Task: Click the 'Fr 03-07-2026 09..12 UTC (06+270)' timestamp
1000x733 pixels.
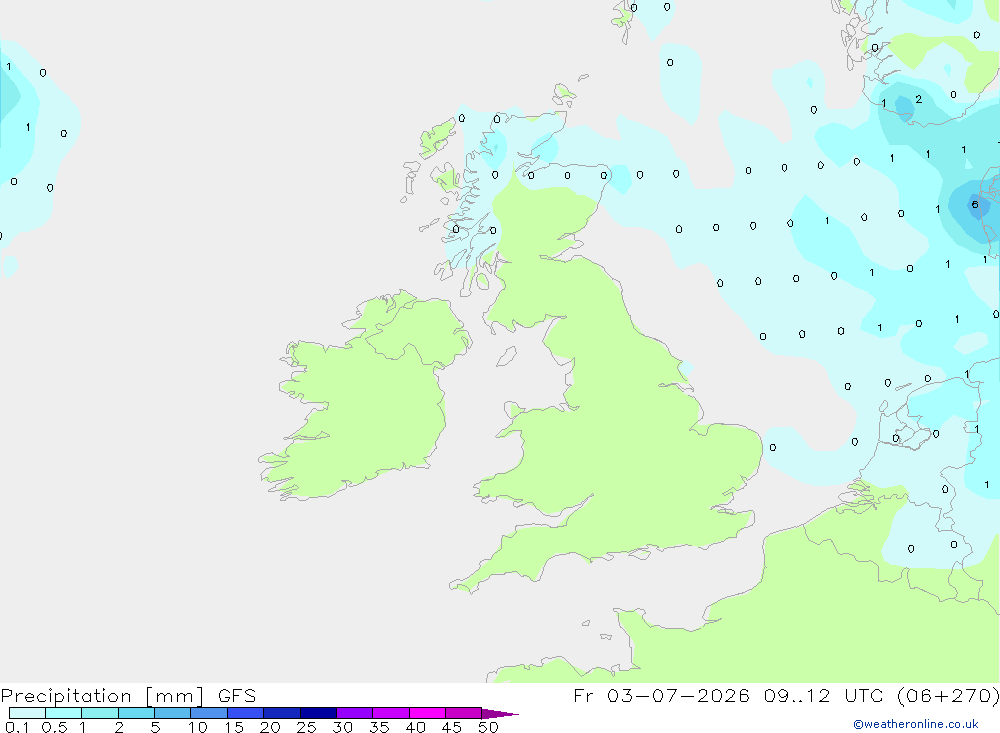Action: [786, 695]
